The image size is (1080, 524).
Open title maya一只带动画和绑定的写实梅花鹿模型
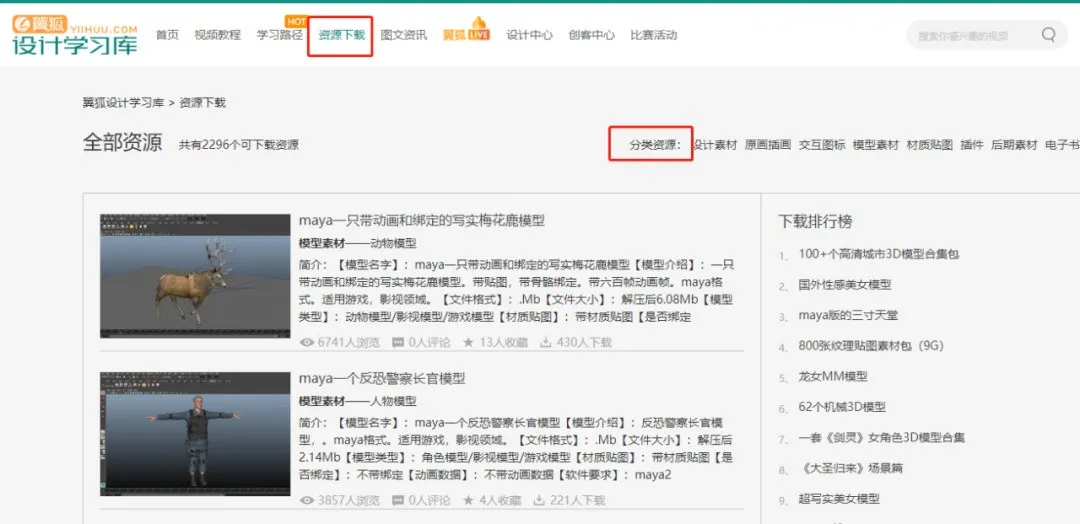click(x=422, y=220)
